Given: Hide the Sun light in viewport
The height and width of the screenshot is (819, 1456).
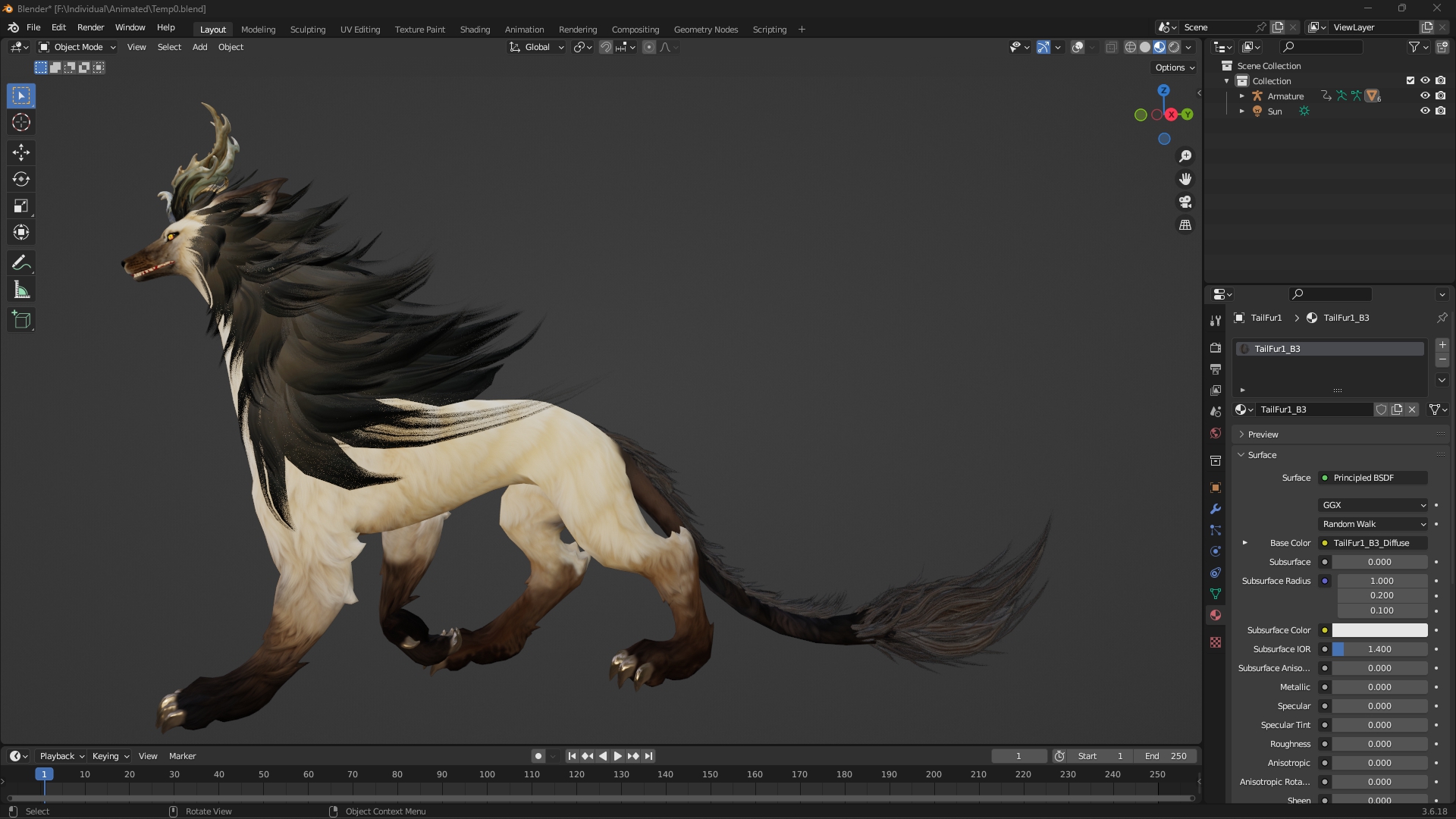Looking at the screenshot, I should point(1425,111).
